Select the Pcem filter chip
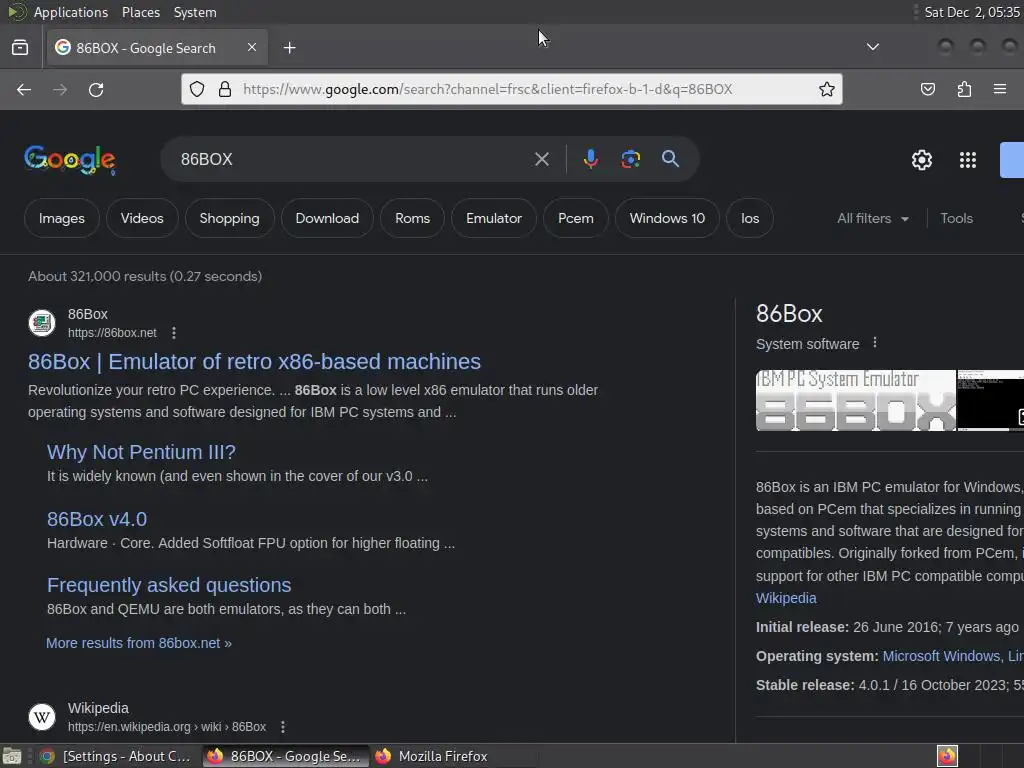The height and width of the screenshot is (768, 1024). point(575,218)
